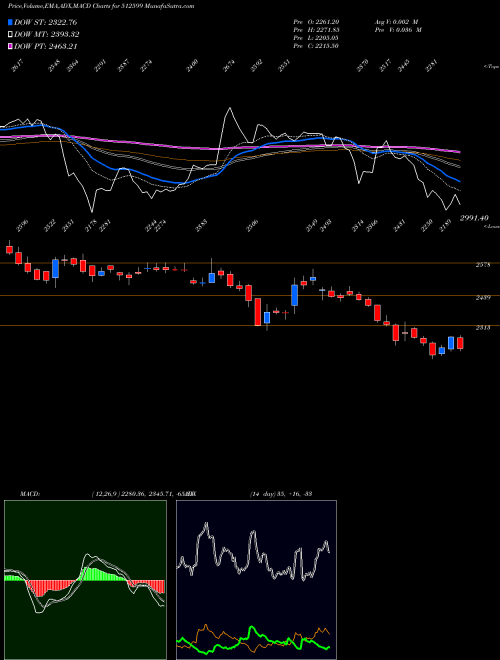Click the 2674 peak label above EMA chart
The height and width of the screenshot is (660, 500).
229,66
